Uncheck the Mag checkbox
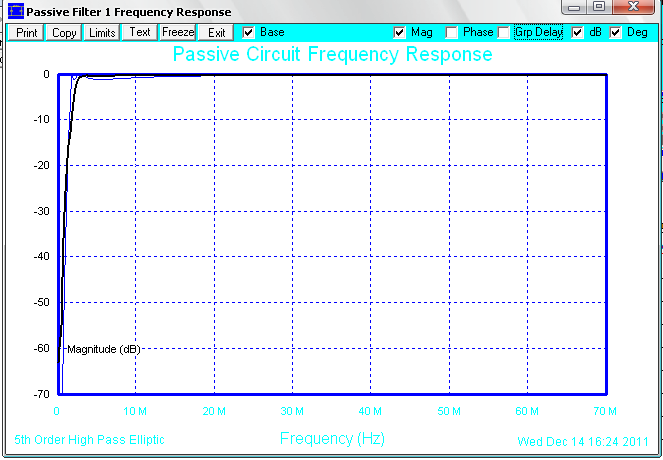This screenshot has width=663, height=460. pyautogui.click(x=399, y=33)
